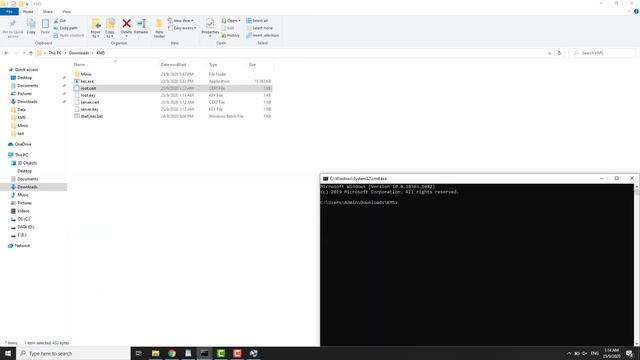Cut the selected file using scissors icon
This screenshot has width=640, height=360.
[x=60, y=21]
